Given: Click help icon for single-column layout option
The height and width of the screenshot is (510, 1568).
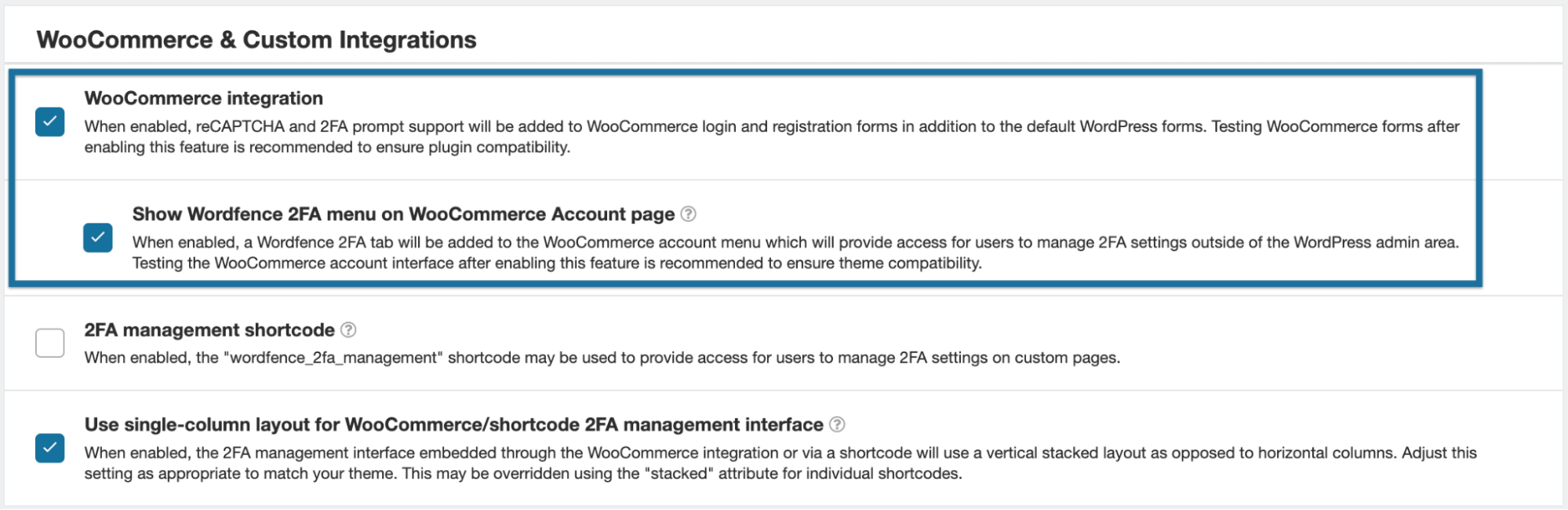Looking at the screenshot, I should point(837,424).
